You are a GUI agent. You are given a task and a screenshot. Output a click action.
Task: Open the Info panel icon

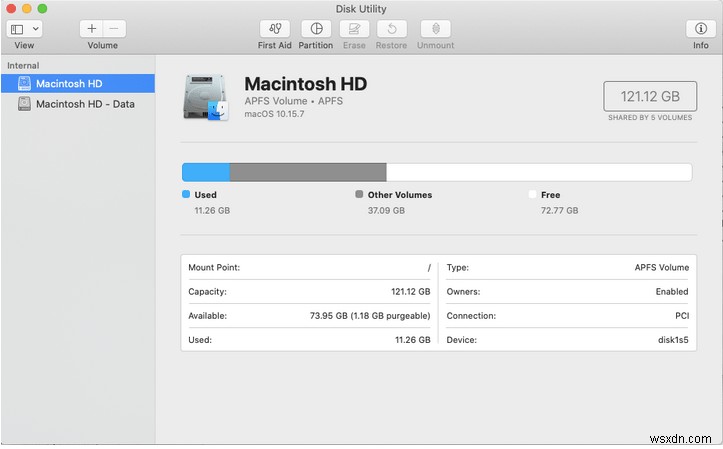tap(701, 29)
